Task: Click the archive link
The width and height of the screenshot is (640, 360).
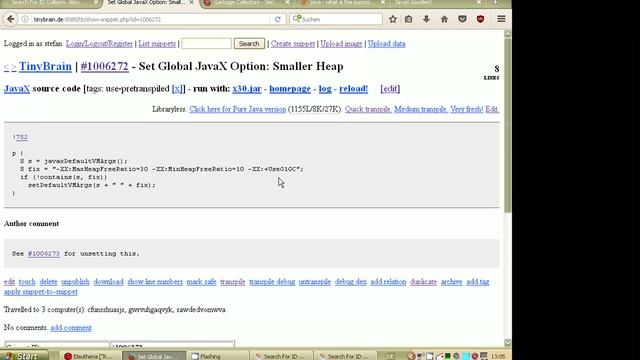Action: [451, 282]
